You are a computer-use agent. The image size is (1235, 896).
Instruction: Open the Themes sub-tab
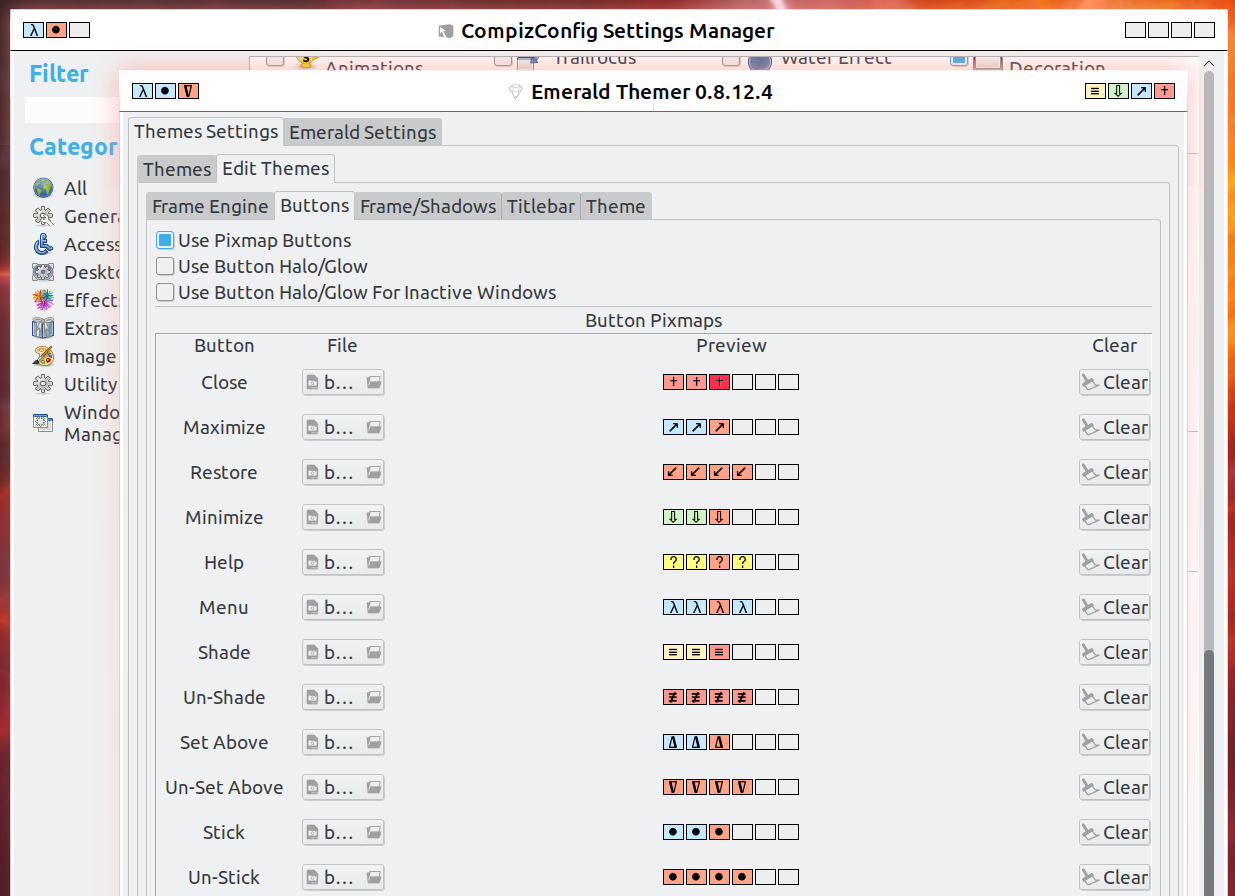coord(177,169)
